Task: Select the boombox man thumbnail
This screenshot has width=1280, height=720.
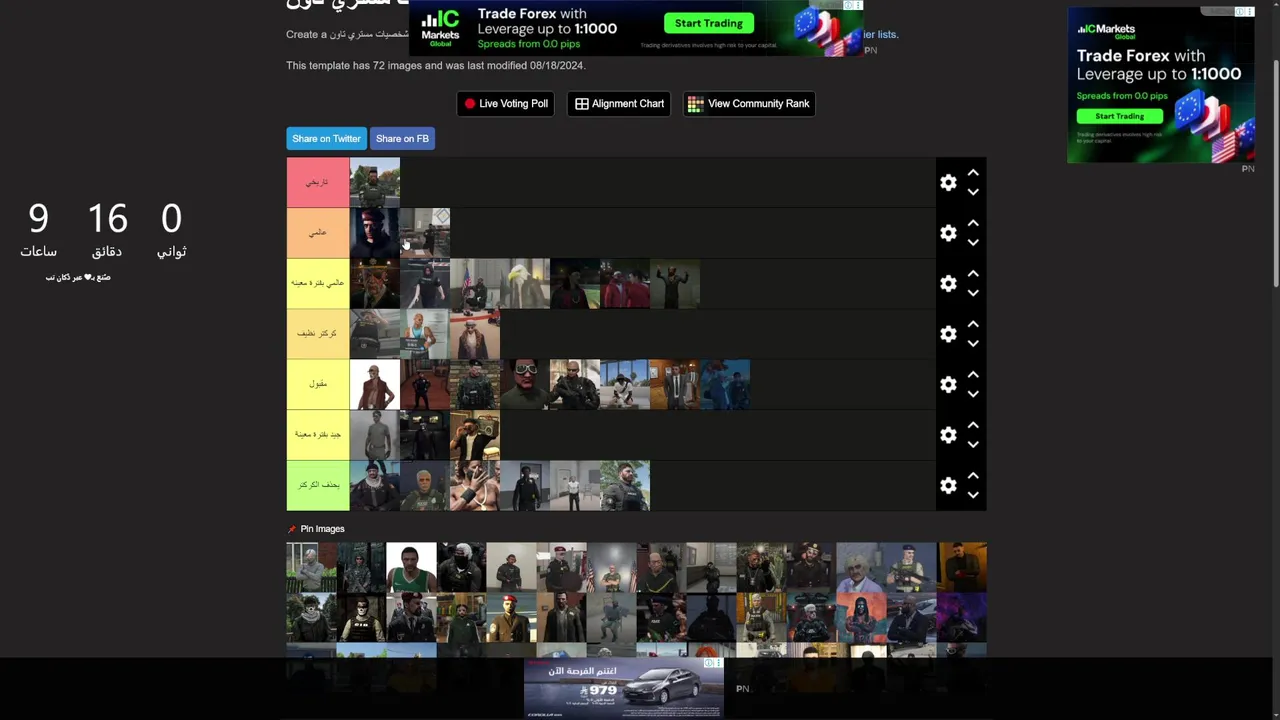Action: [x=475, y=435]
